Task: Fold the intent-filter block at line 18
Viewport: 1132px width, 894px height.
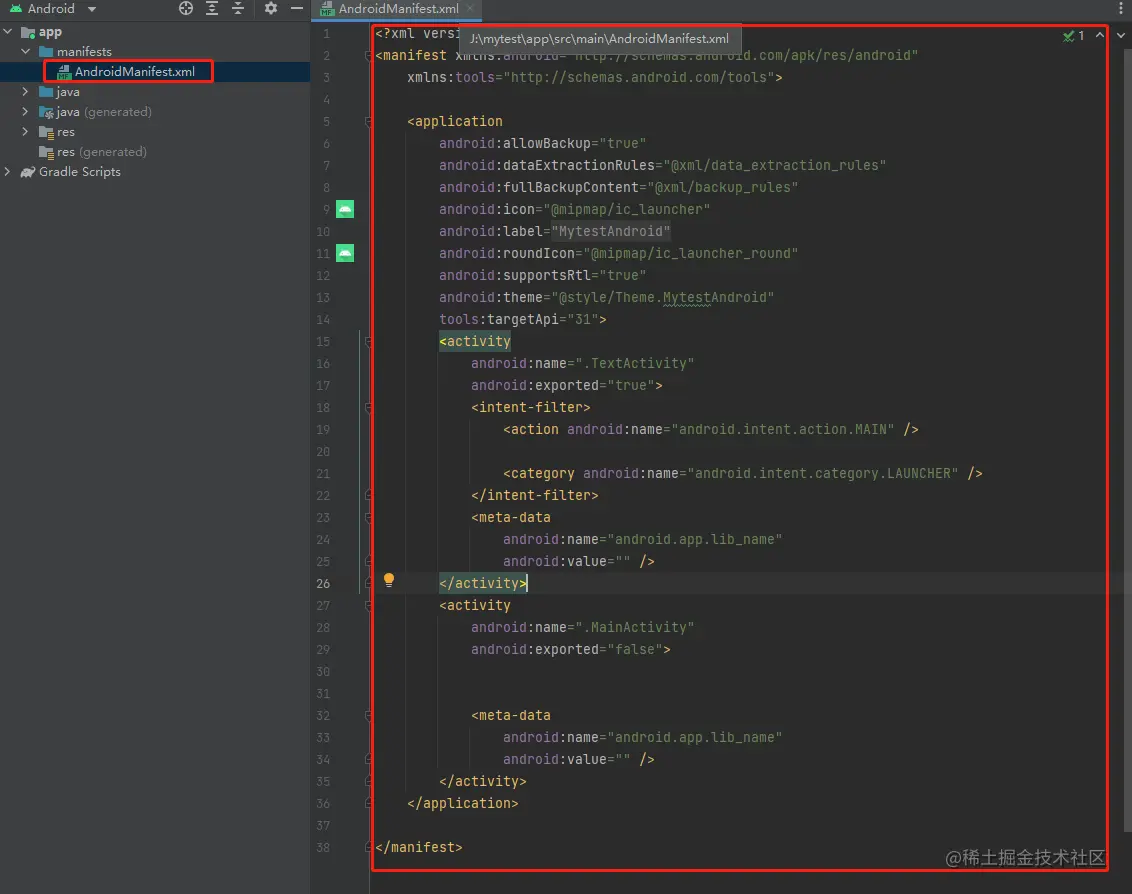Action: click(369, 407)
